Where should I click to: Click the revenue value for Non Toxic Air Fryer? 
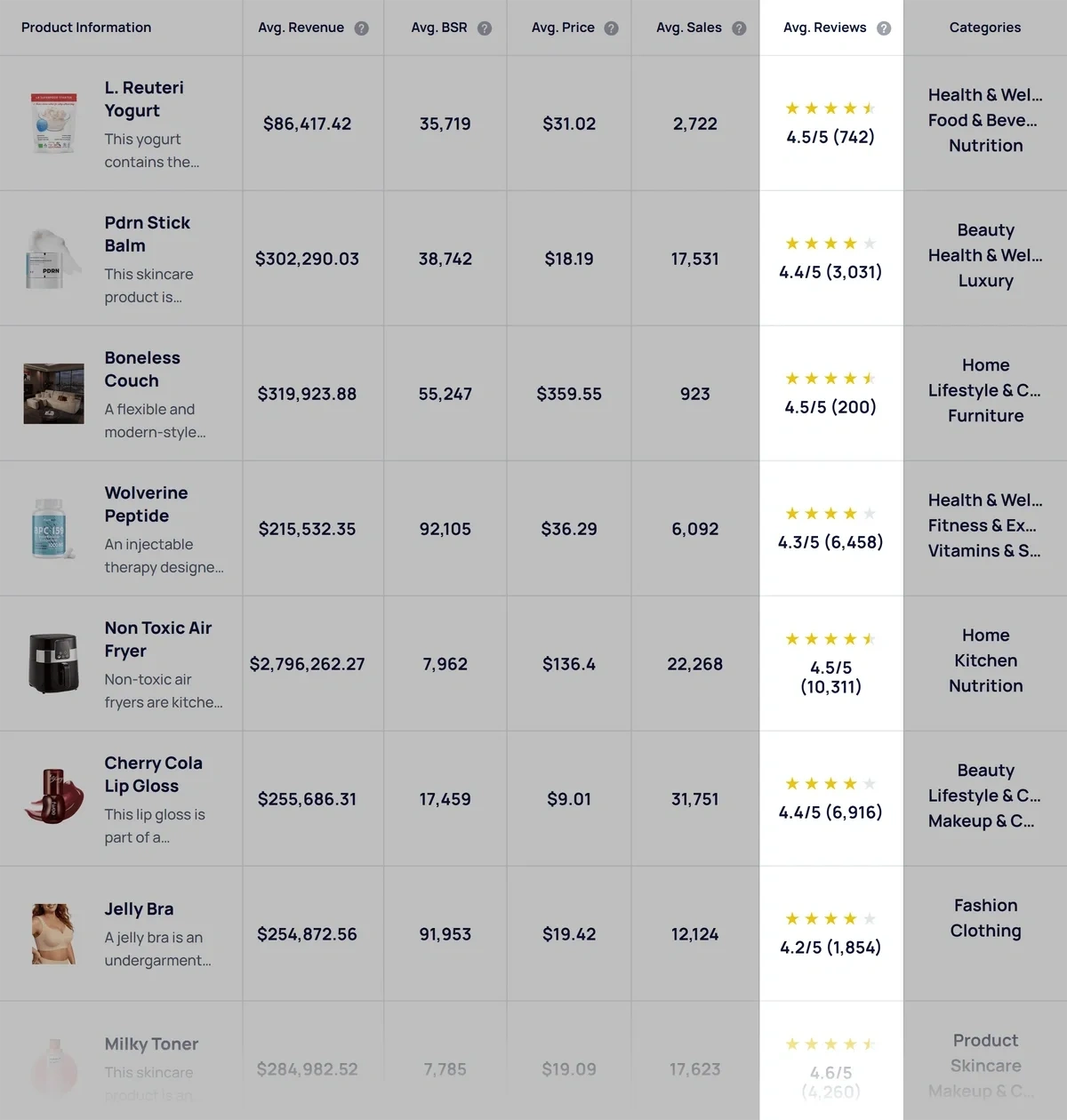click(309, 663)
